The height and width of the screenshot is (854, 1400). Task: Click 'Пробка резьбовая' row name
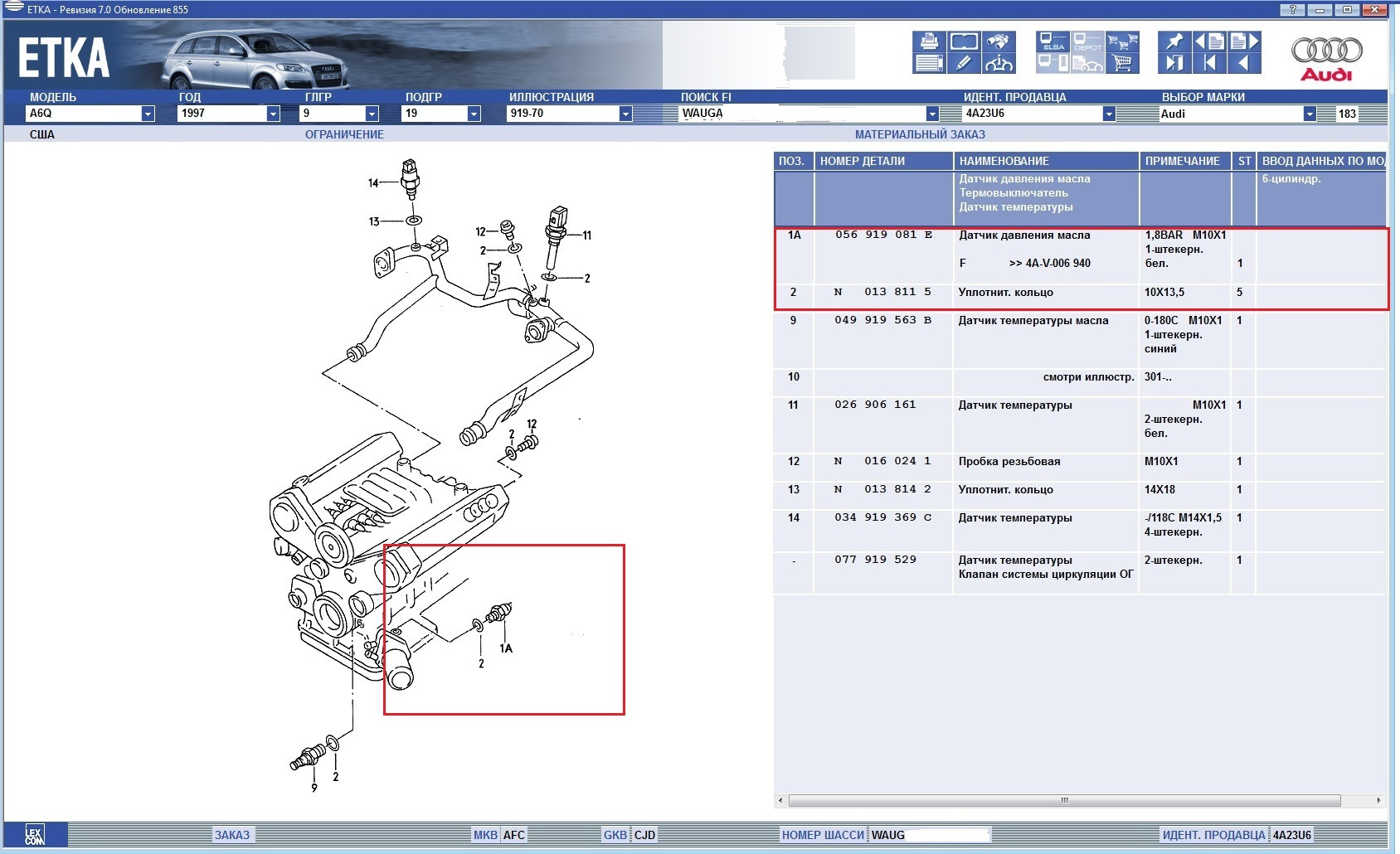pos(1009,461)
